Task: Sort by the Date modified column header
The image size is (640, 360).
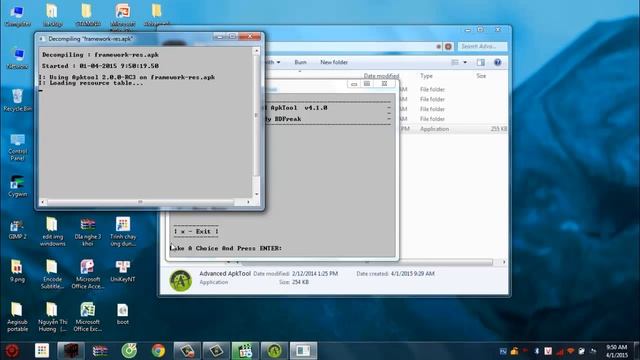Action: click(381, 76)
